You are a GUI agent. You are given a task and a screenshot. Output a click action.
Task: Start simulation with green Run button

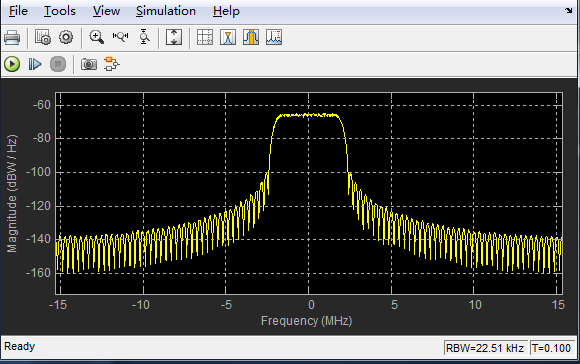tap(12, 64)
